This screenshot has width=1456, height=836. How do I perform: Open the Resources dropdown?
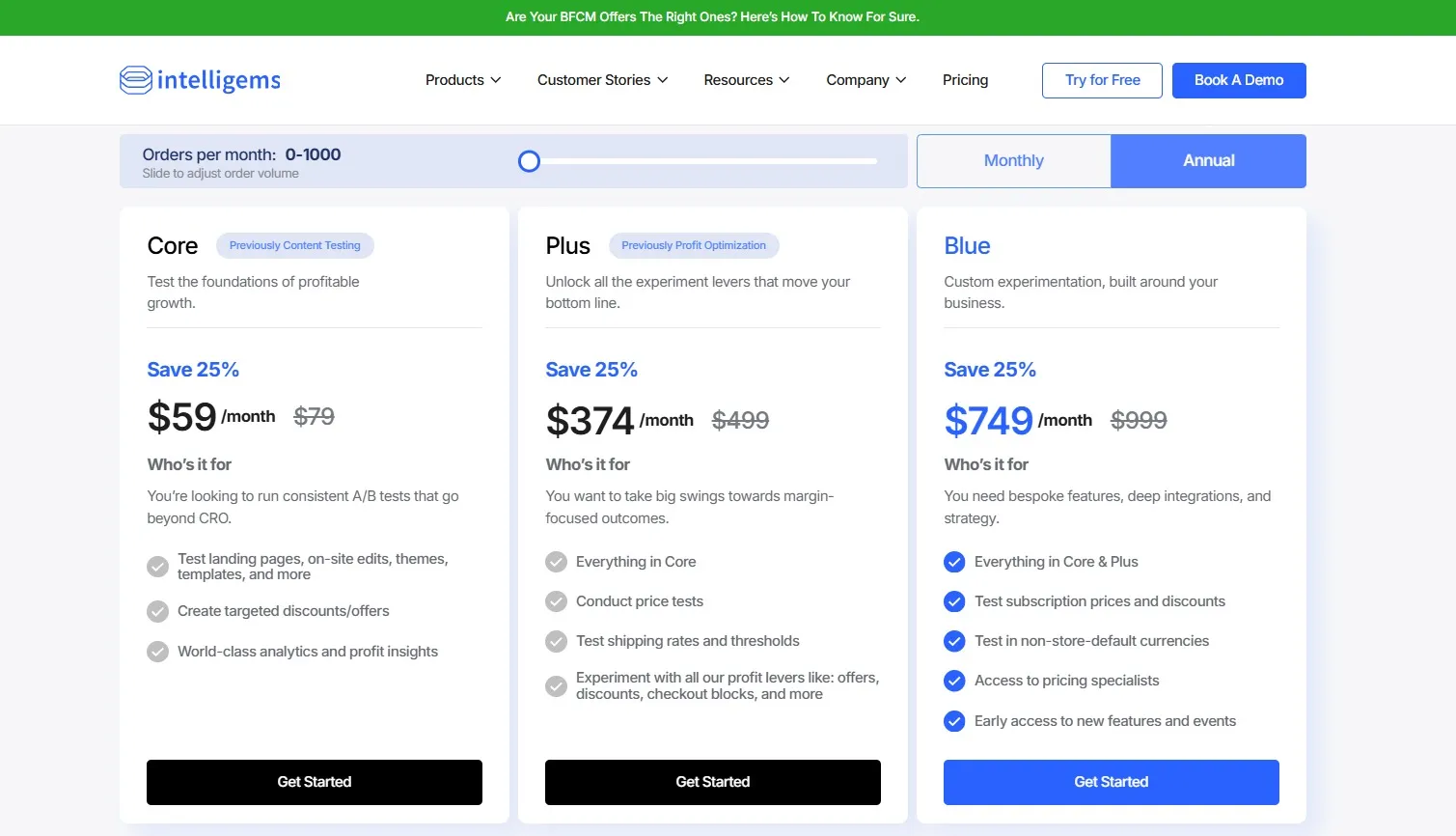(746, 80)
